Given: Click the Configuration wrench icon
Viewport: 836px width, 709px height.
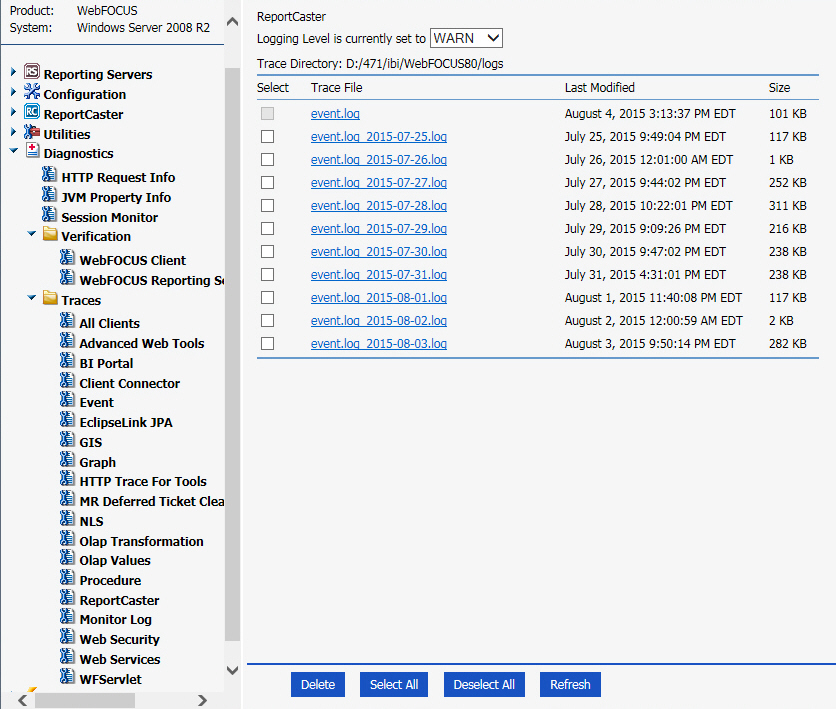Looking at the screenshot, I should click(x=32, y=91).
